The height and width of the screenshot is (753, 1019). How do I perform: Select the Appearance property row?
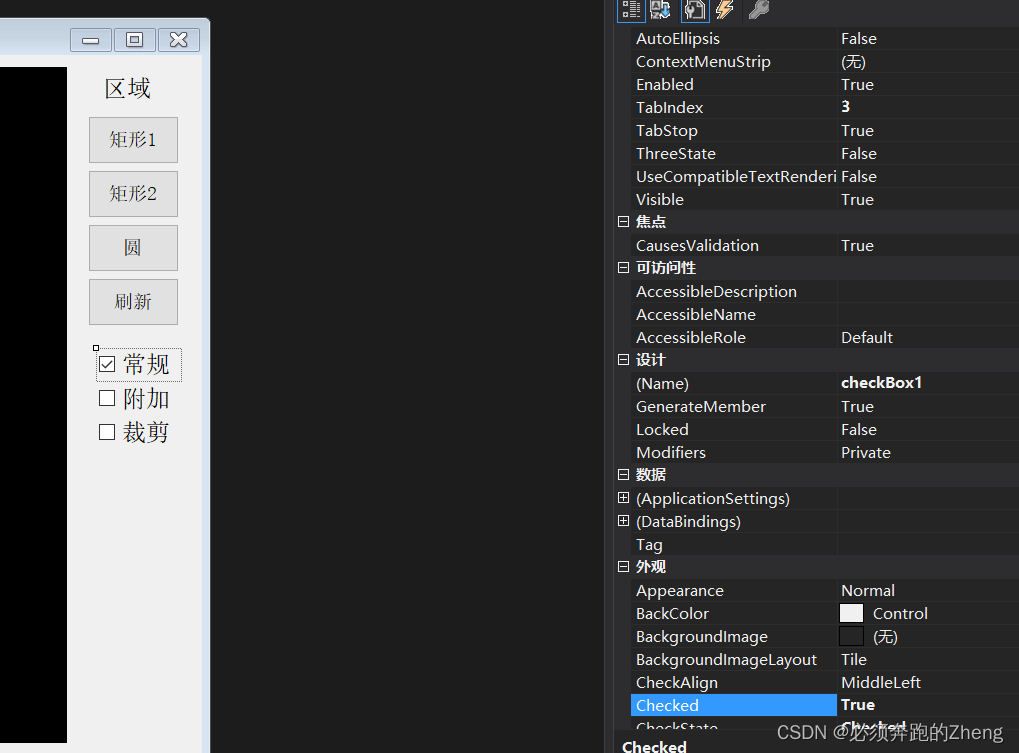tap(825, 591)
